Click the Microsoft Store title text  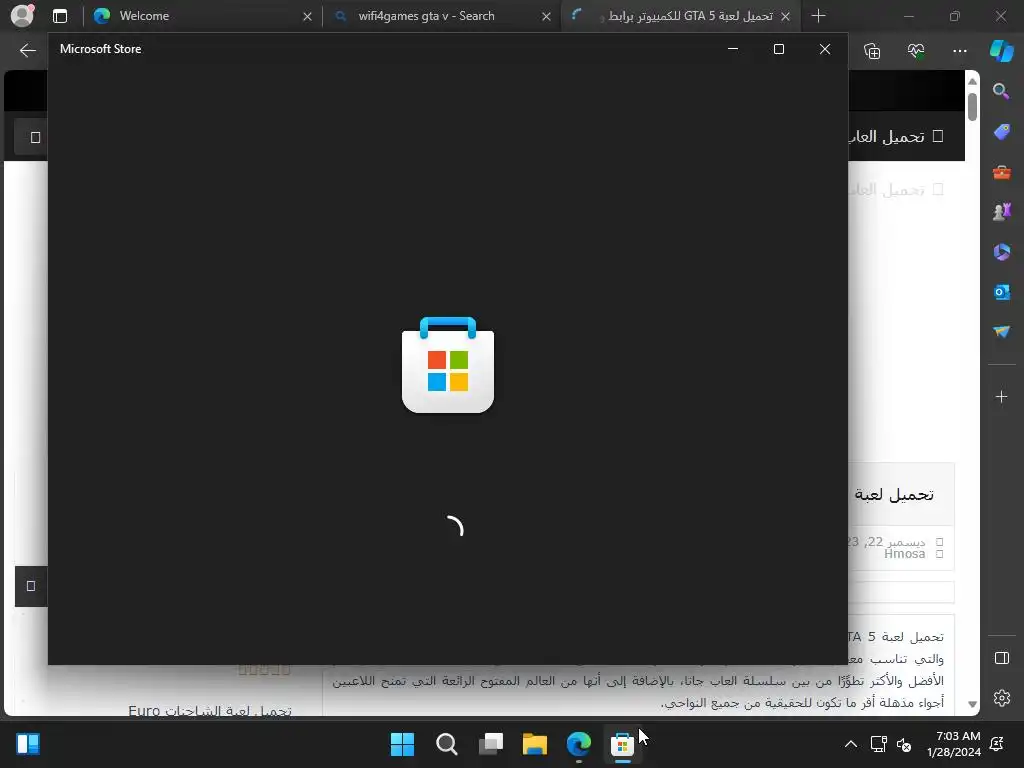point(101,49)
